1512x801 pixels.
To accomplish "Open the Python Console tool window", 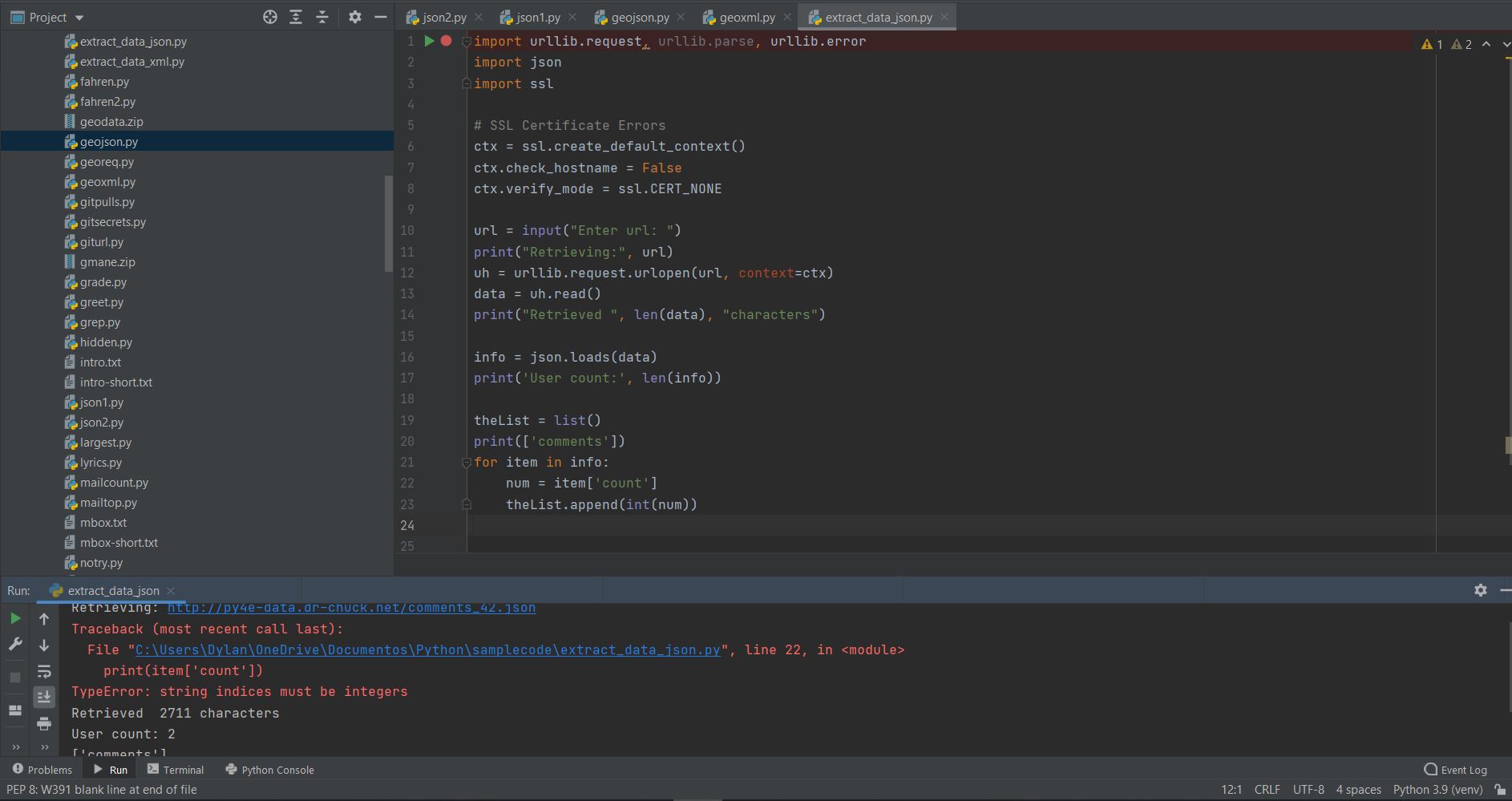I will (270, 770).
